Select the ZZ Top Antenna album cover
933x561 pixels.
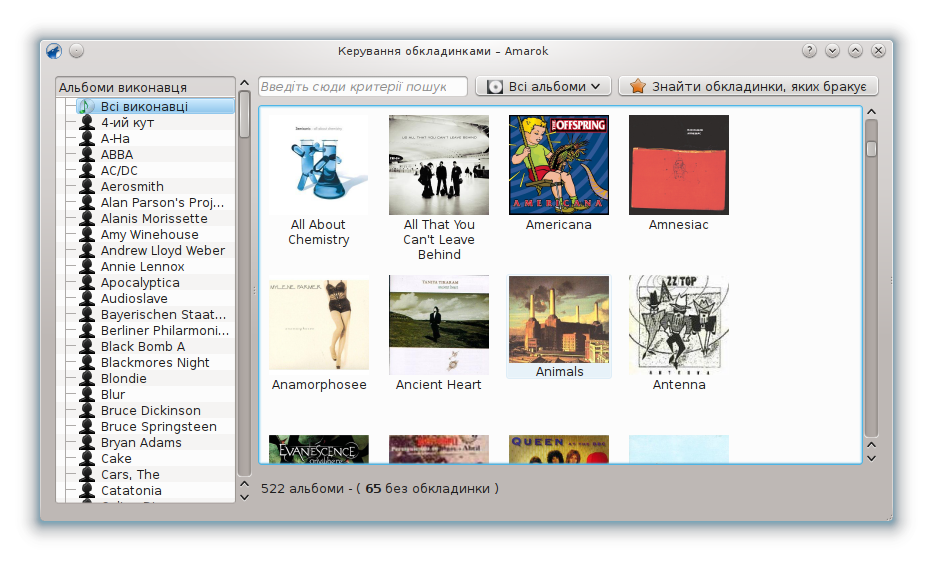679,325
